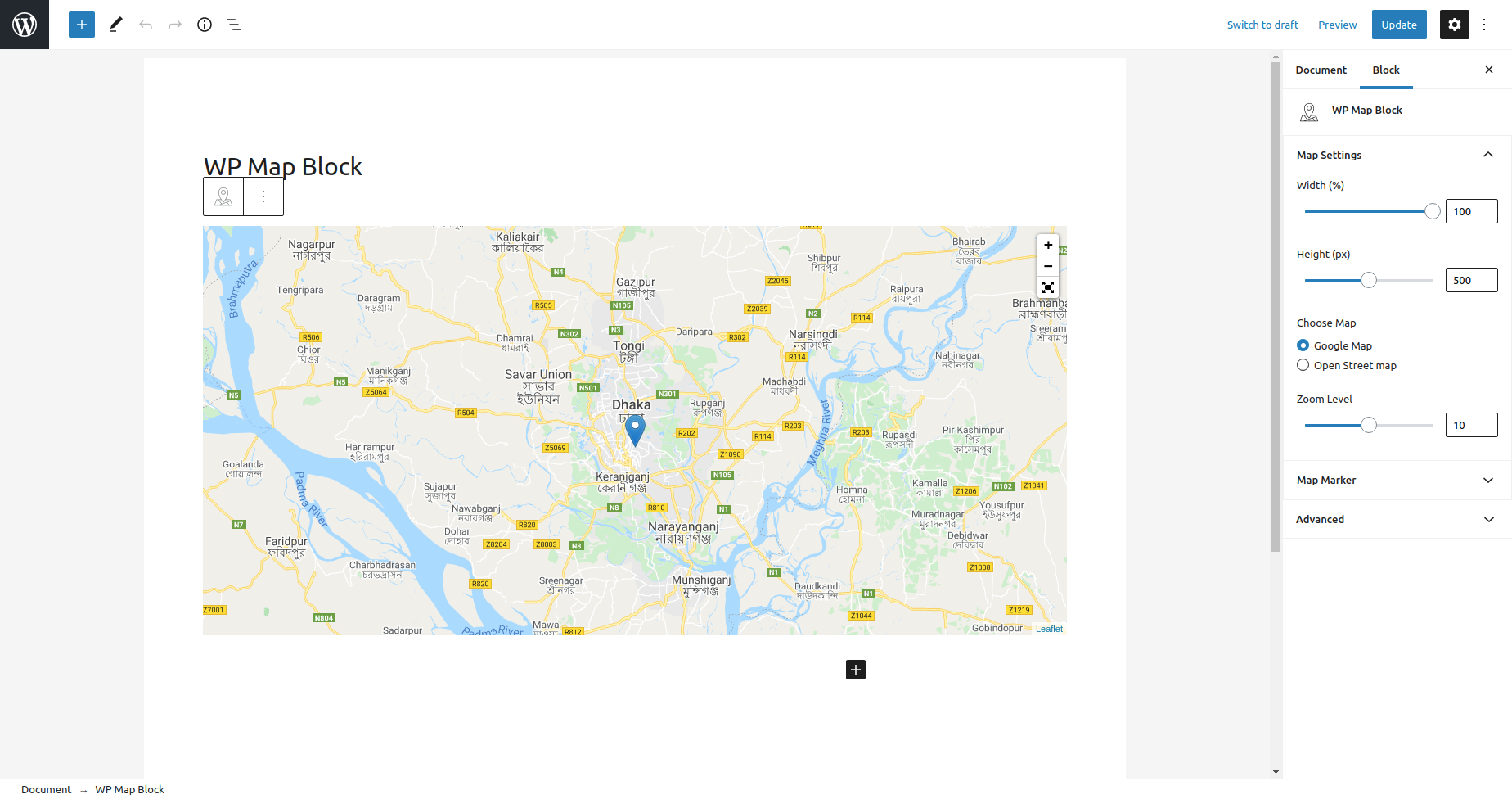Click the map zoom in plus button

click(x=1048, y=245)
